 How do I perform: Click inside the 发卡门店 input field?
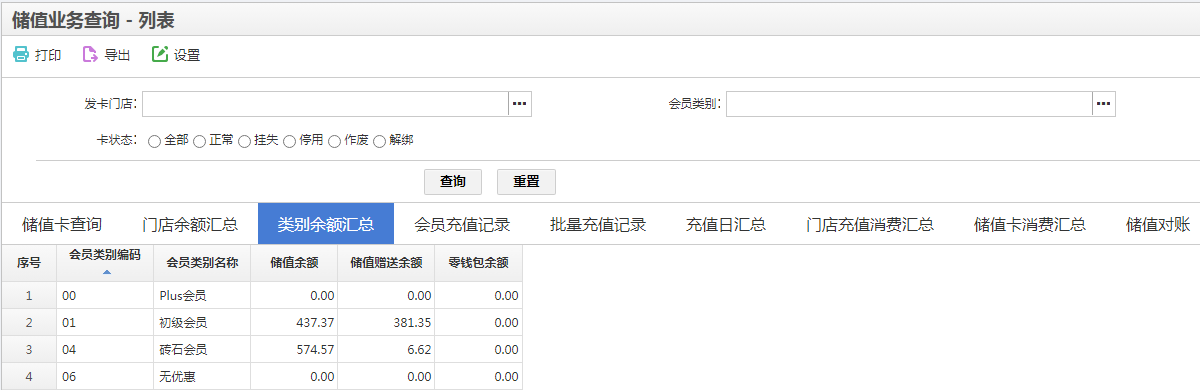(325, 104)
